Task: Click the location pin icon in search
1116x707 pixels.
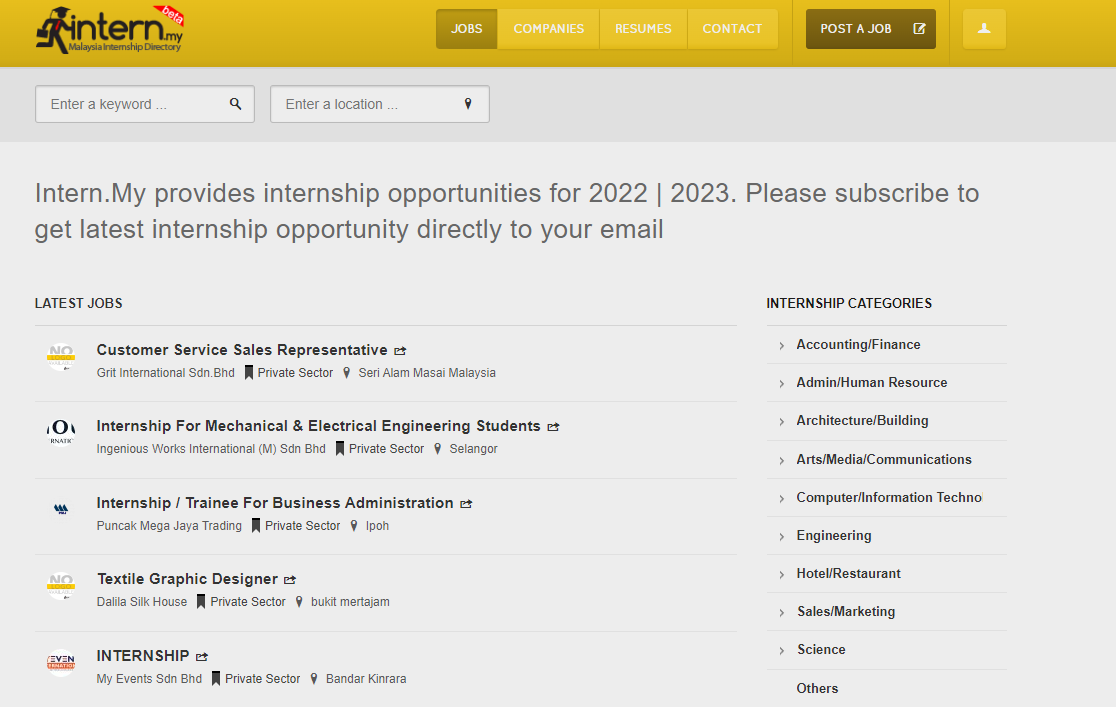Action: pyautogui.click(x=468, y=104)
